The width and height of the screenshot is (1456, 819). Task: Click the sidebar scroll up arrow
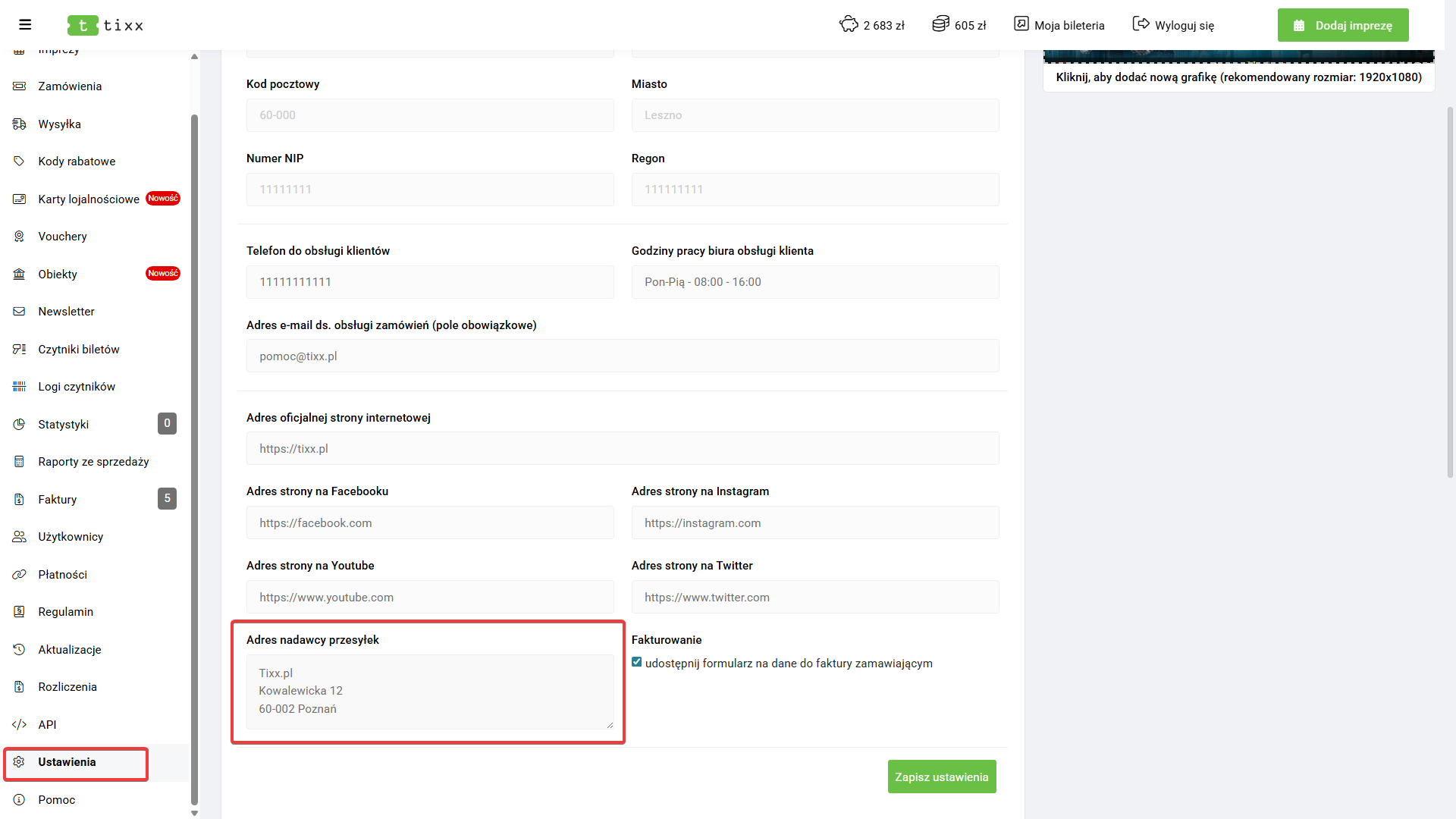pos(194,57)
